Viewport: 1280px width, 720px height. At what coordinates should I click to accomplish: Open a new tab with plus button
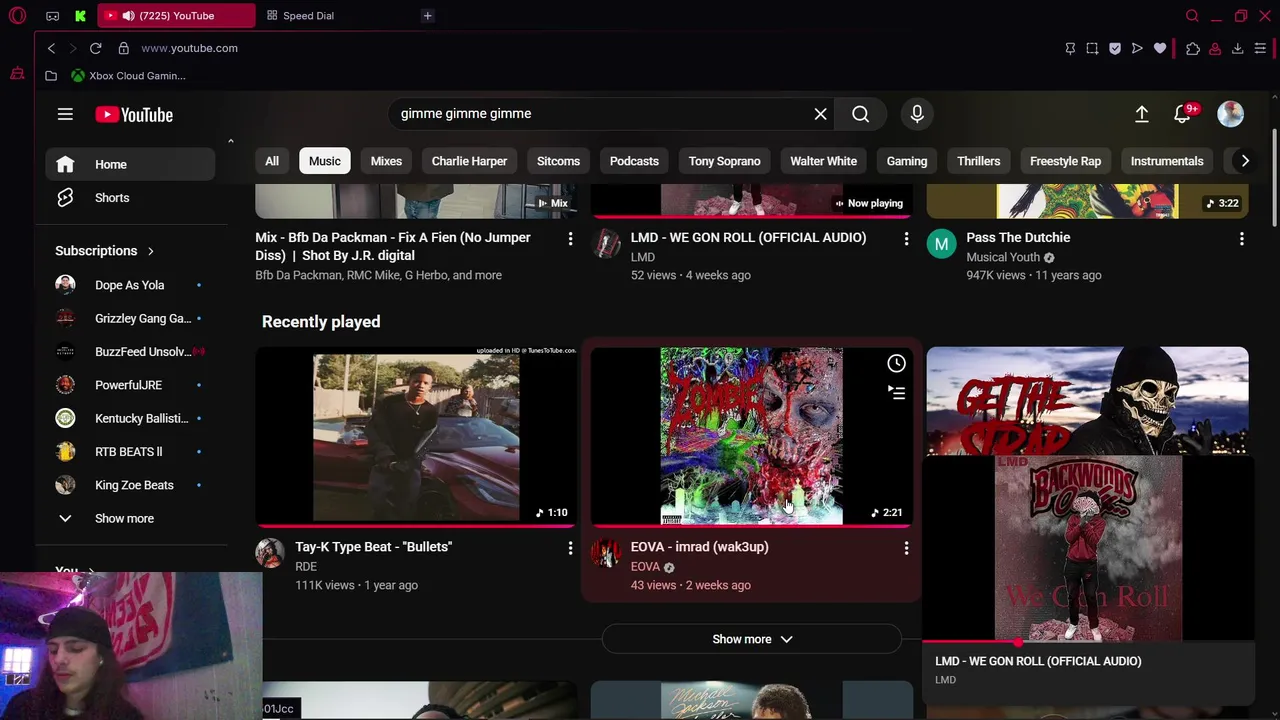click(427, 16)
